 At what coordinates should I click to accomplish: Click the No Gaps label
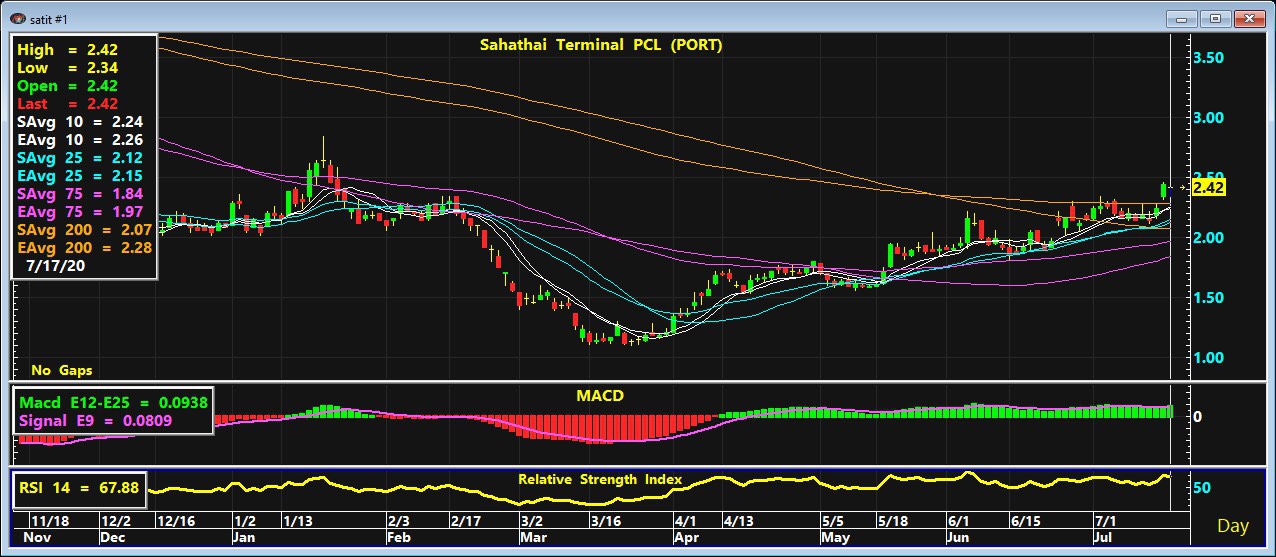pyautogui.click(x=62, y=370)
